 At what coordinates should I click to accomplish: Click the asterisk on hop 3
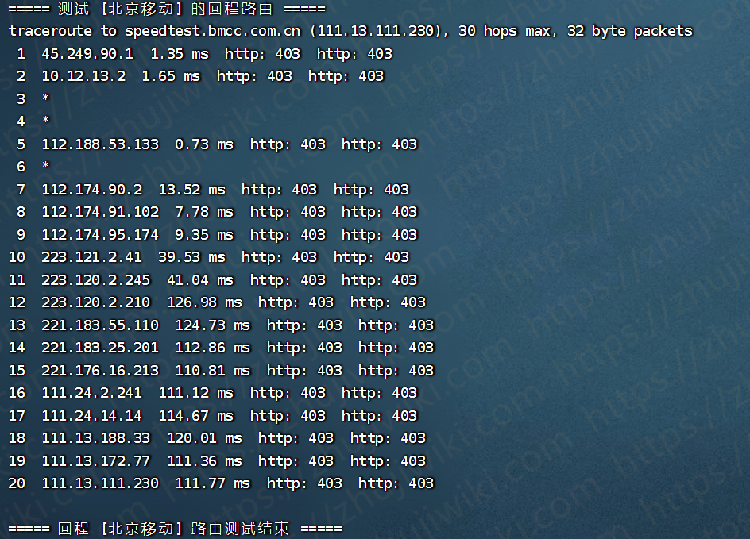click(x=45, y=98)
